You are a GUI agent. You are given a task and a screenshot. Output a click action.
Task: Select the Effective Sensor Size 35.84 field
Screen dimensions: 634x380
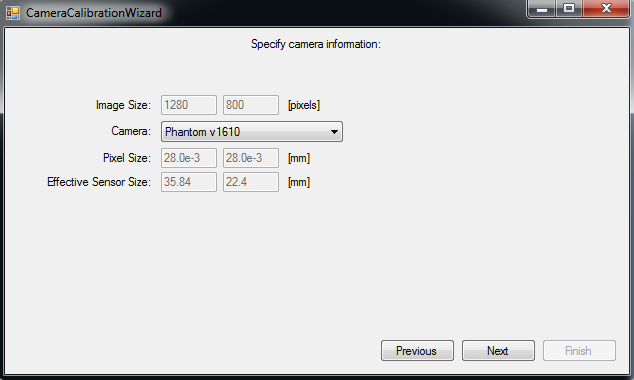click(189, 182)
